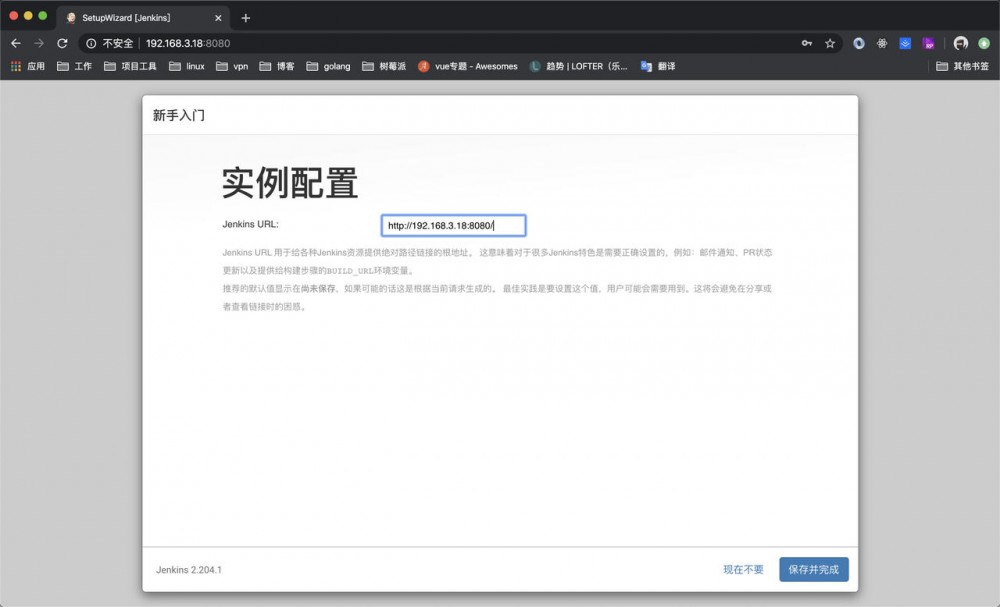Open the blue extension icon in toolbar
1000x607 pixels.
(904, 43)
